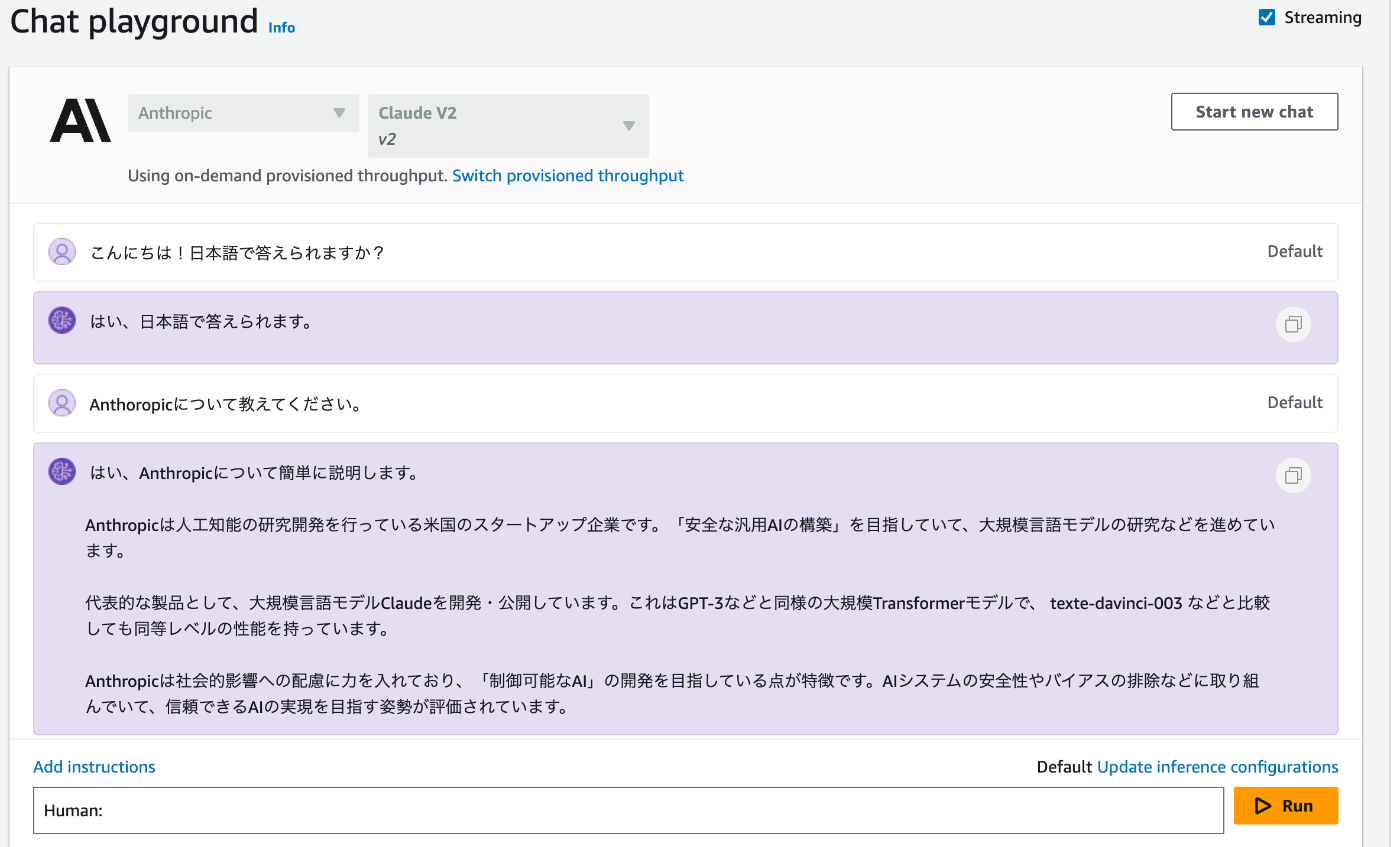Image resolution: width=1400 pixels, height=847 pixels.
Task: Run the prompt with the orange button
Action: point(1285,806)
